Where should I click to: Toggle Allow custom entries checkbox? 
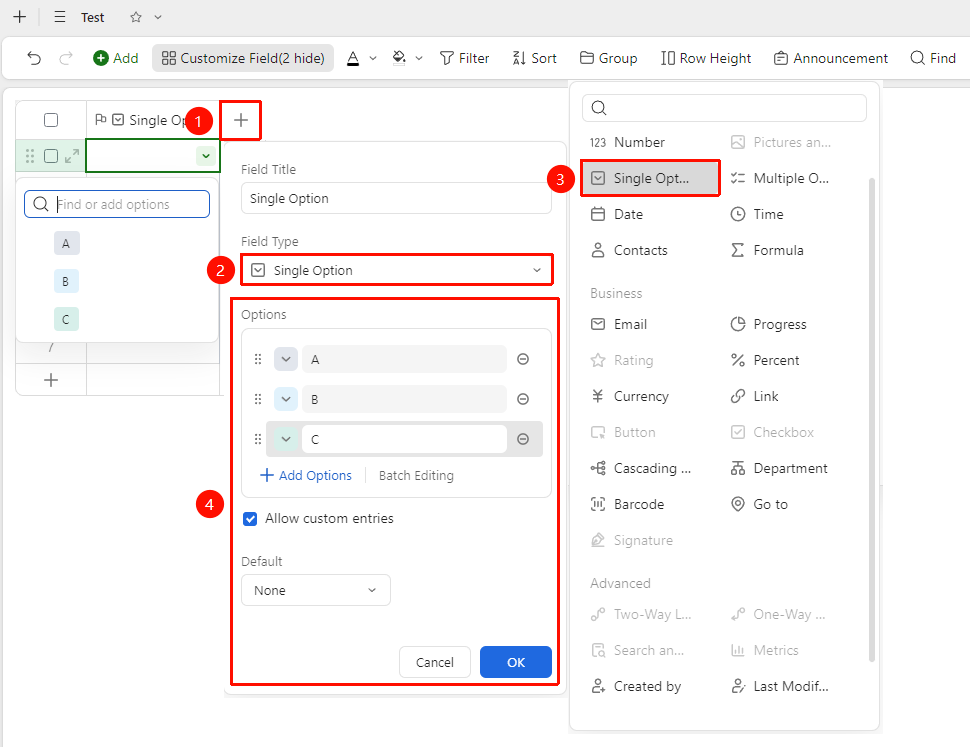tap(250, 519)
